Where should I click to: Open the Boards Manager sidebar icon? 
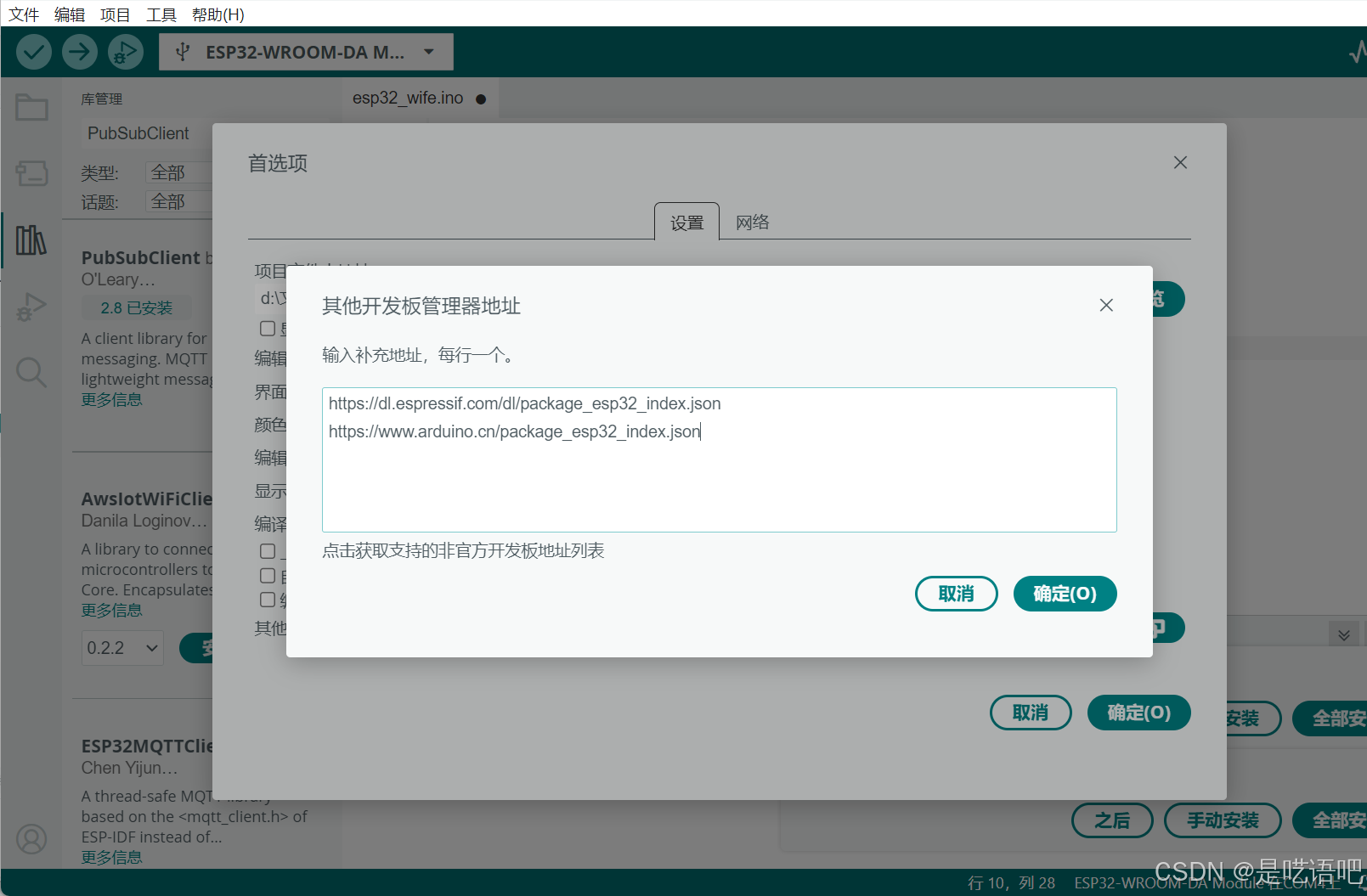[x=31, y=173]
